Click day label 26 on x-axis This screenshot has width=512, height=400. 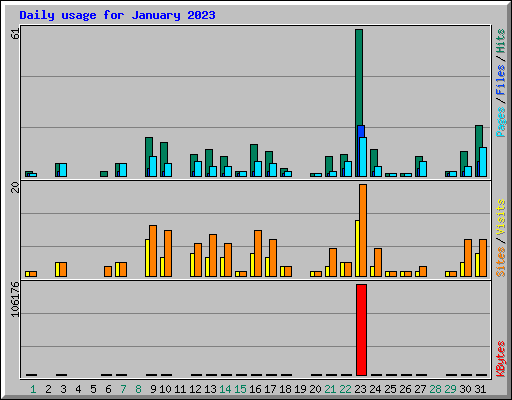coord(405,389)
